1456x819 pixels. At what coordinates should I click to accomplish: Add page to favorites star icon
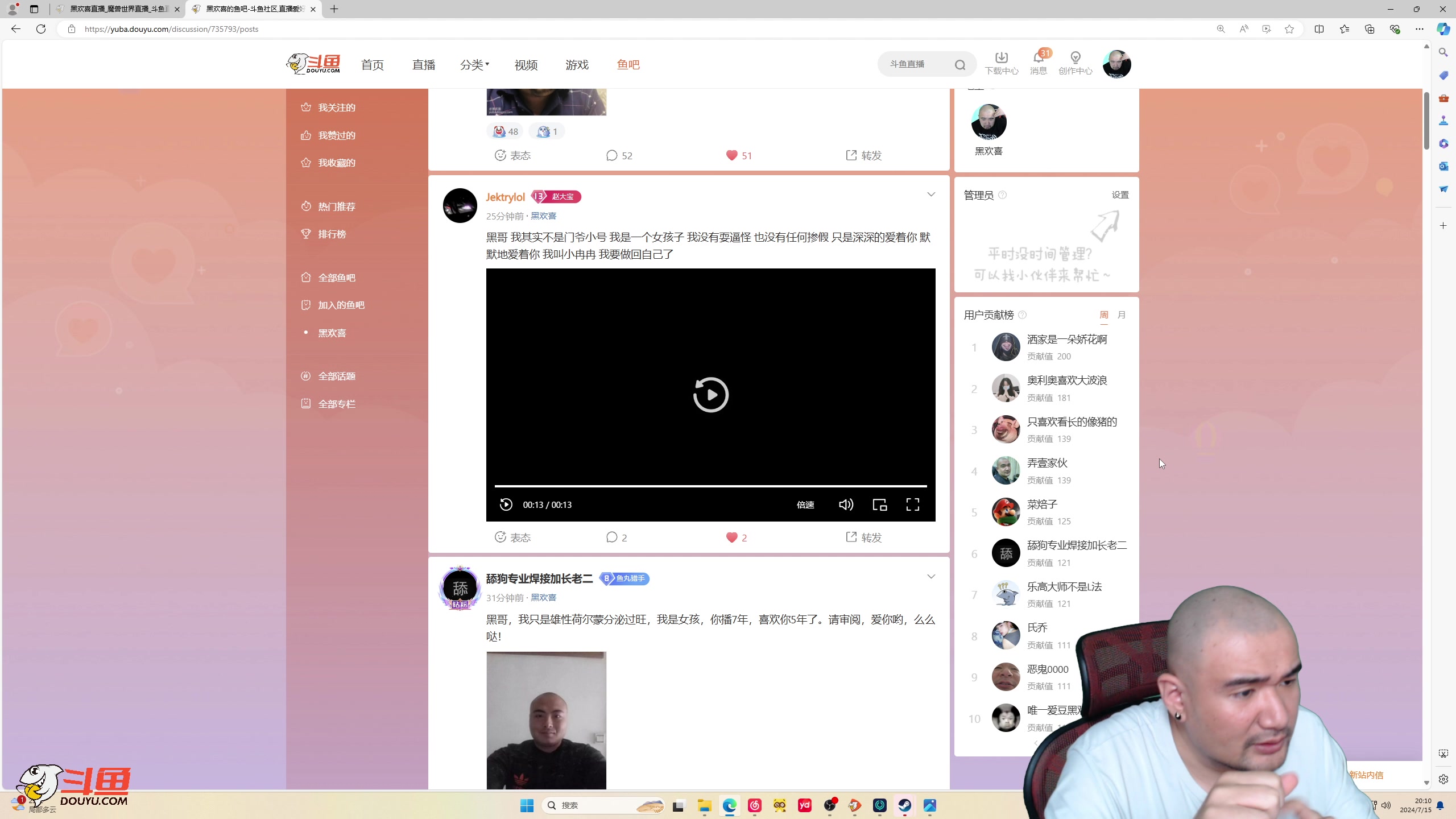(1289, 29)
